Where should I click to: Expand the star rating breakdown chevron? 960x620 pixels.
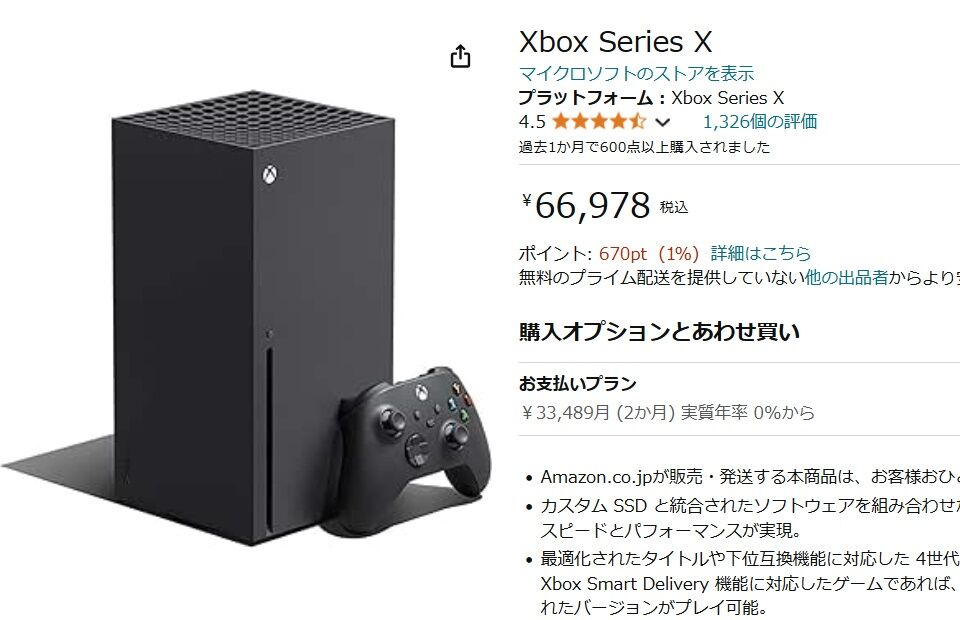662,122
